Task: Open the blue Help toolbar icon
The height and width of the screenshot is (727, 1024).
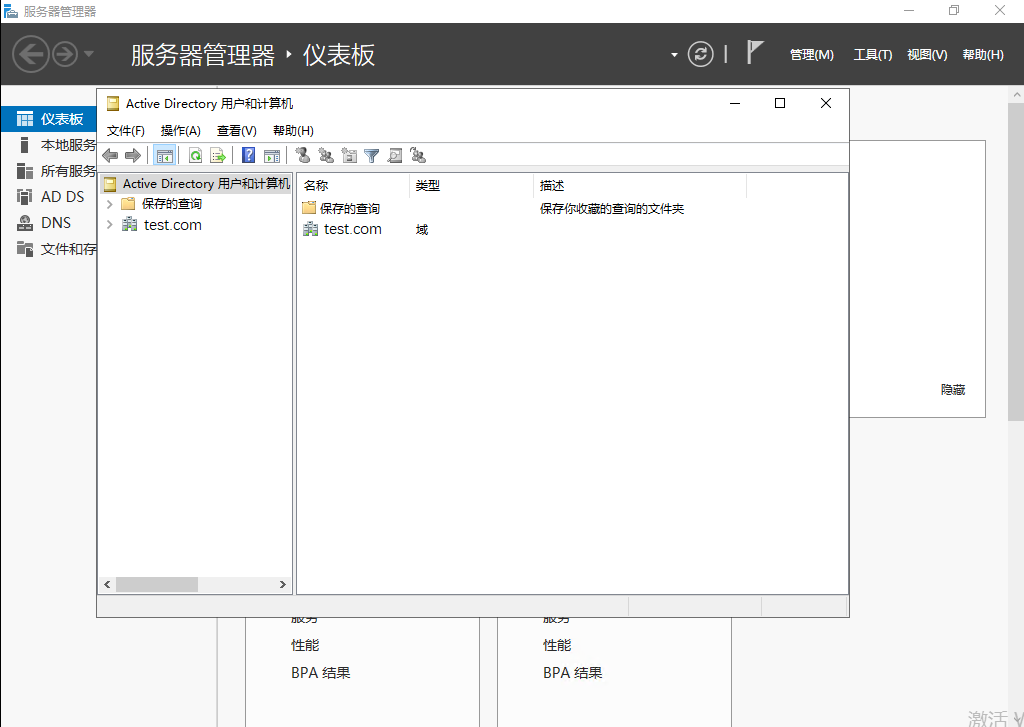Action: point(249,155)
